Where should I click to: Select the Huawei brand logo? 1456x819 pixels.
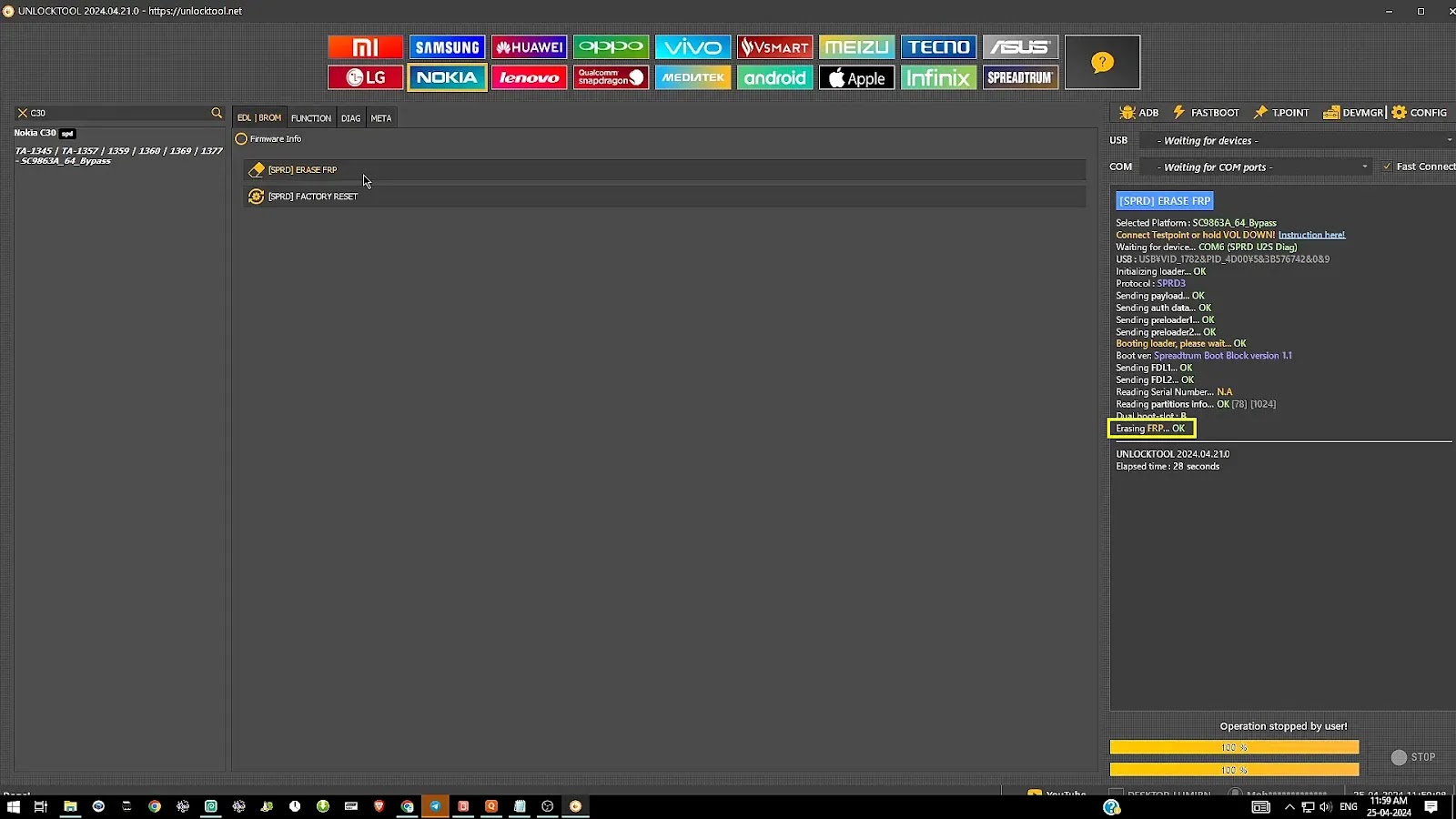[x=529, y=47]
